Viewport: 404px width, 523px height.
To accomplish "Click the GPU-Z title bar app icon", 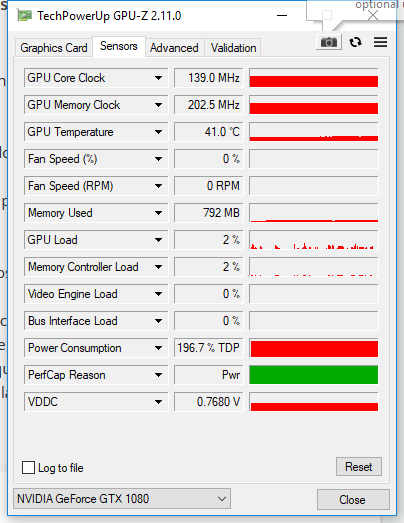I will point(25,16).
